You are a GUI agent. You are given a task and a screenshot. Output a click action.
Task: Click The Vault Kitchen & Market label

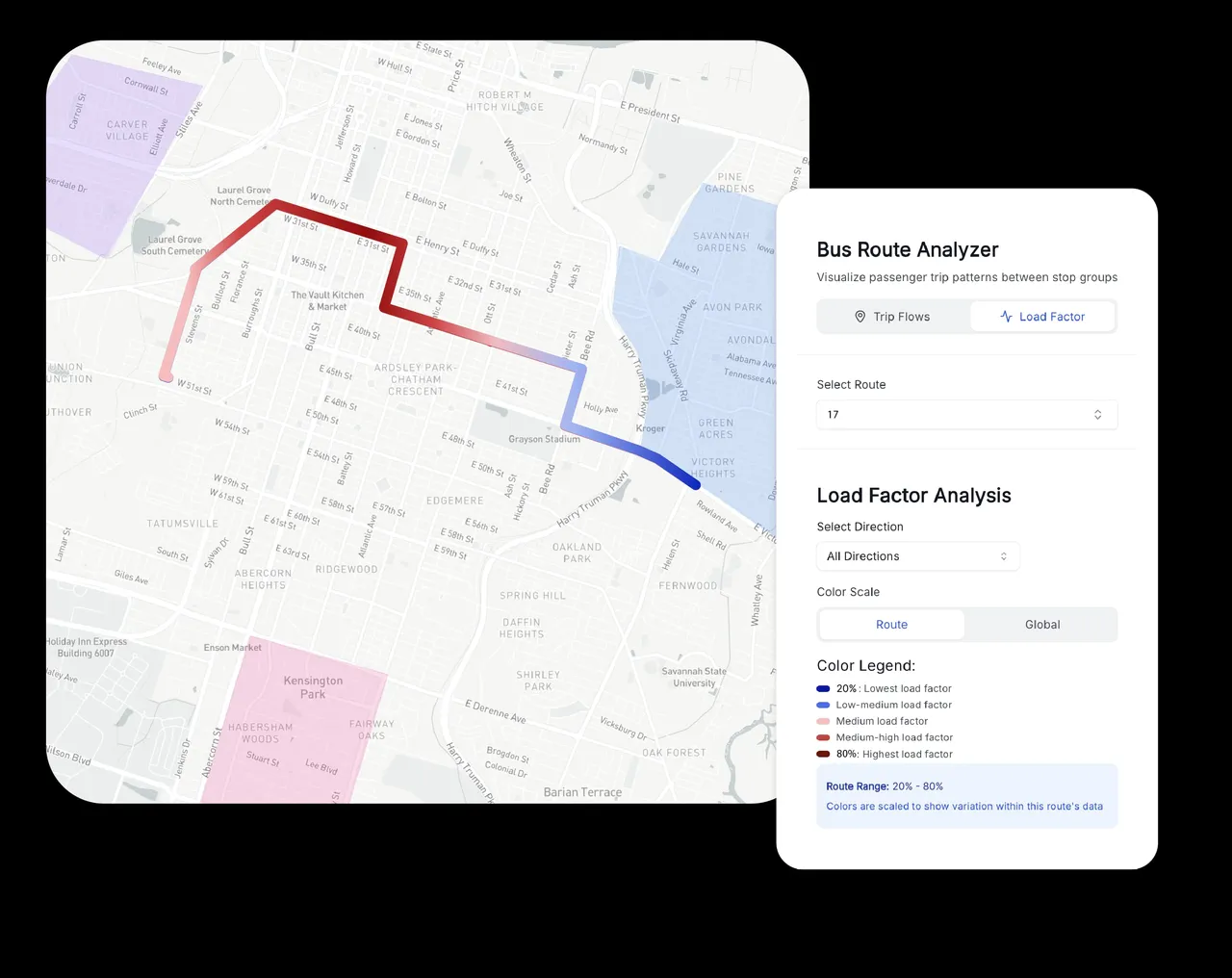pyautogui.click(x=327, y=301)
